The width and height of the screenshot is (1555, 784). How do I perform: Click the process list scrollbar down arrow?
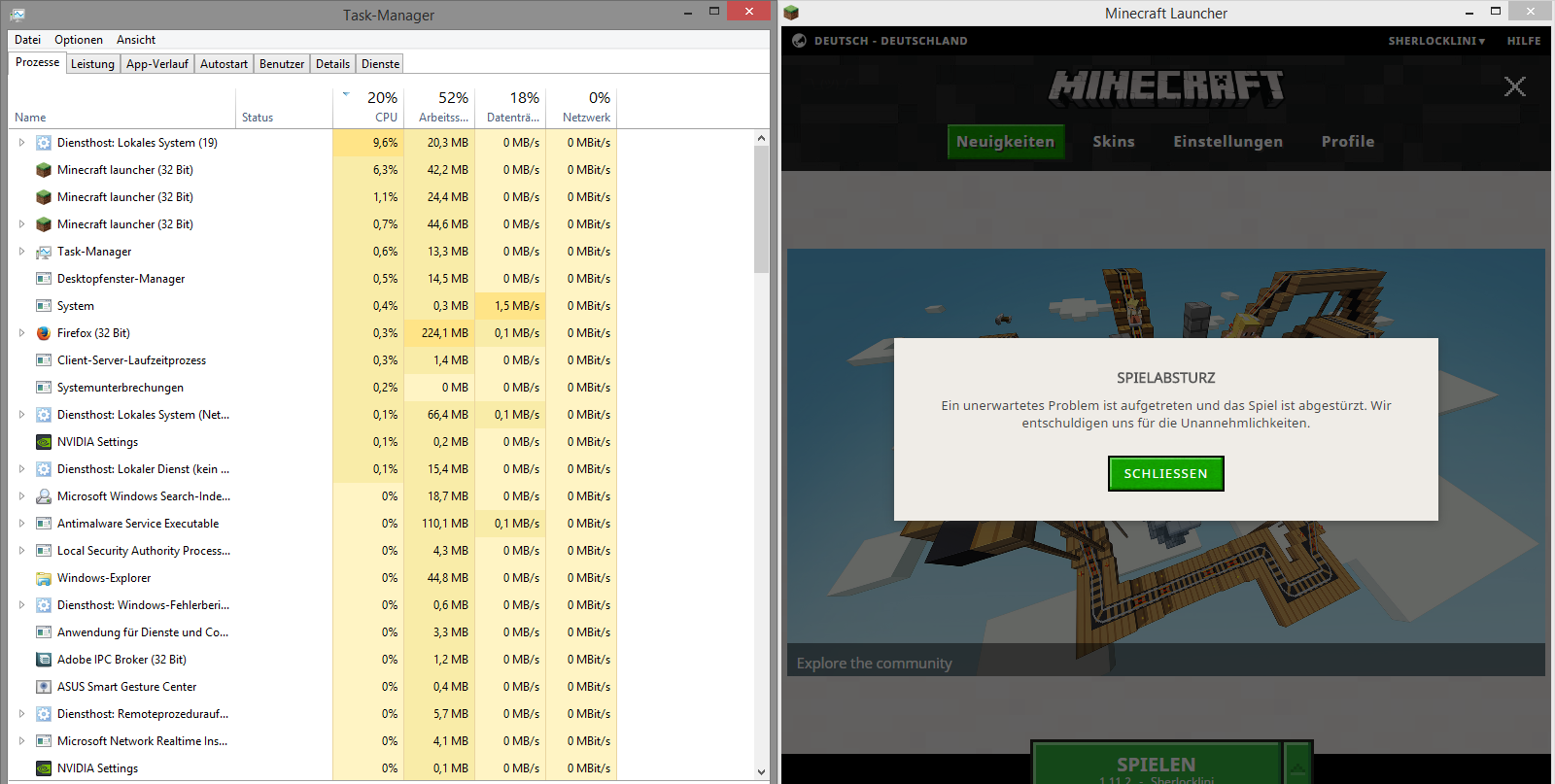pos(761,771)
